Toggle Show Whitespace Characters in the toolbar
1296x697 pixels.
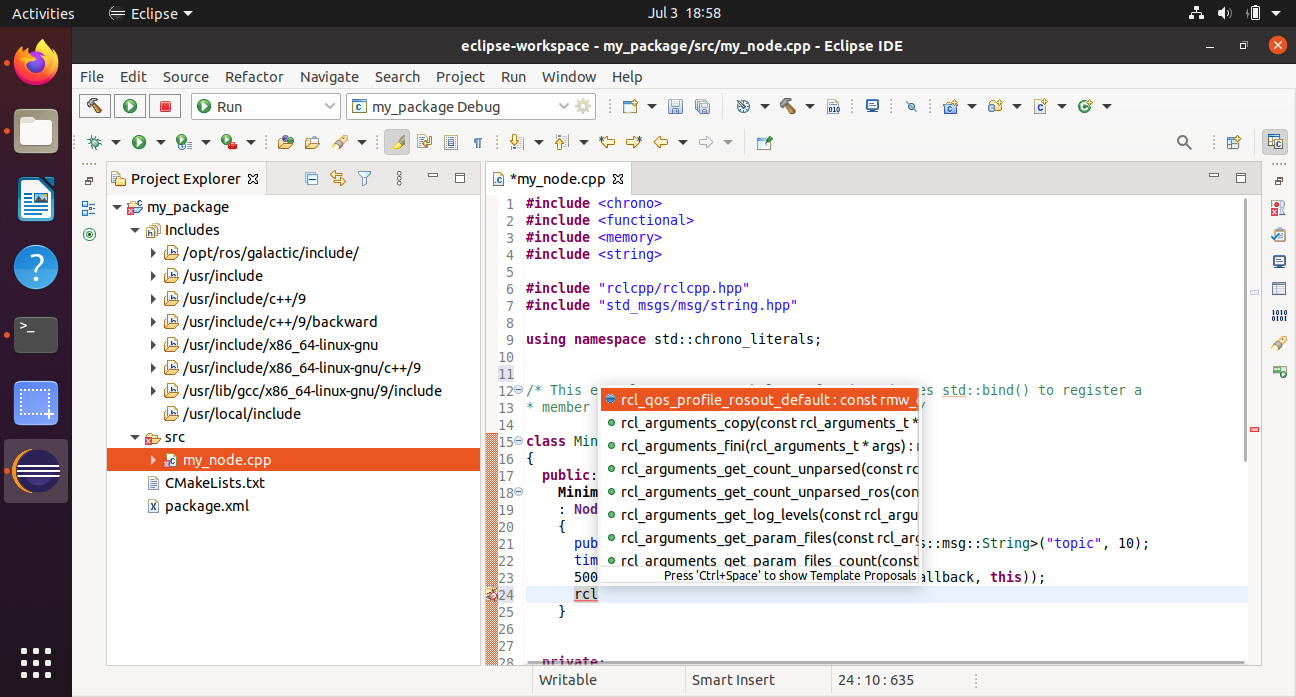[x=477, y=142]
